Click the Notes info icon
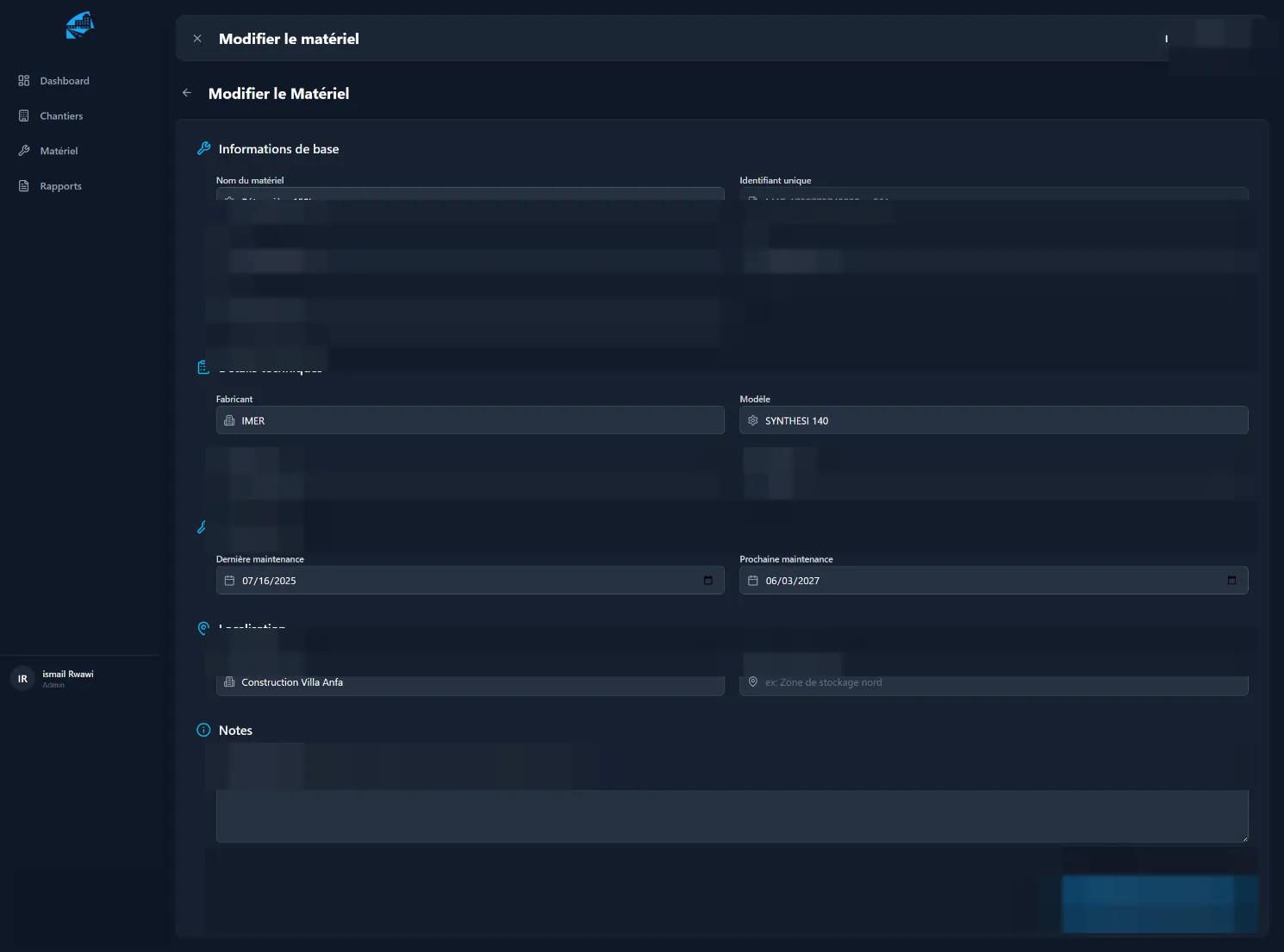Image resolution: width=1284 pixels, height=952 pixels. point(203,730)
